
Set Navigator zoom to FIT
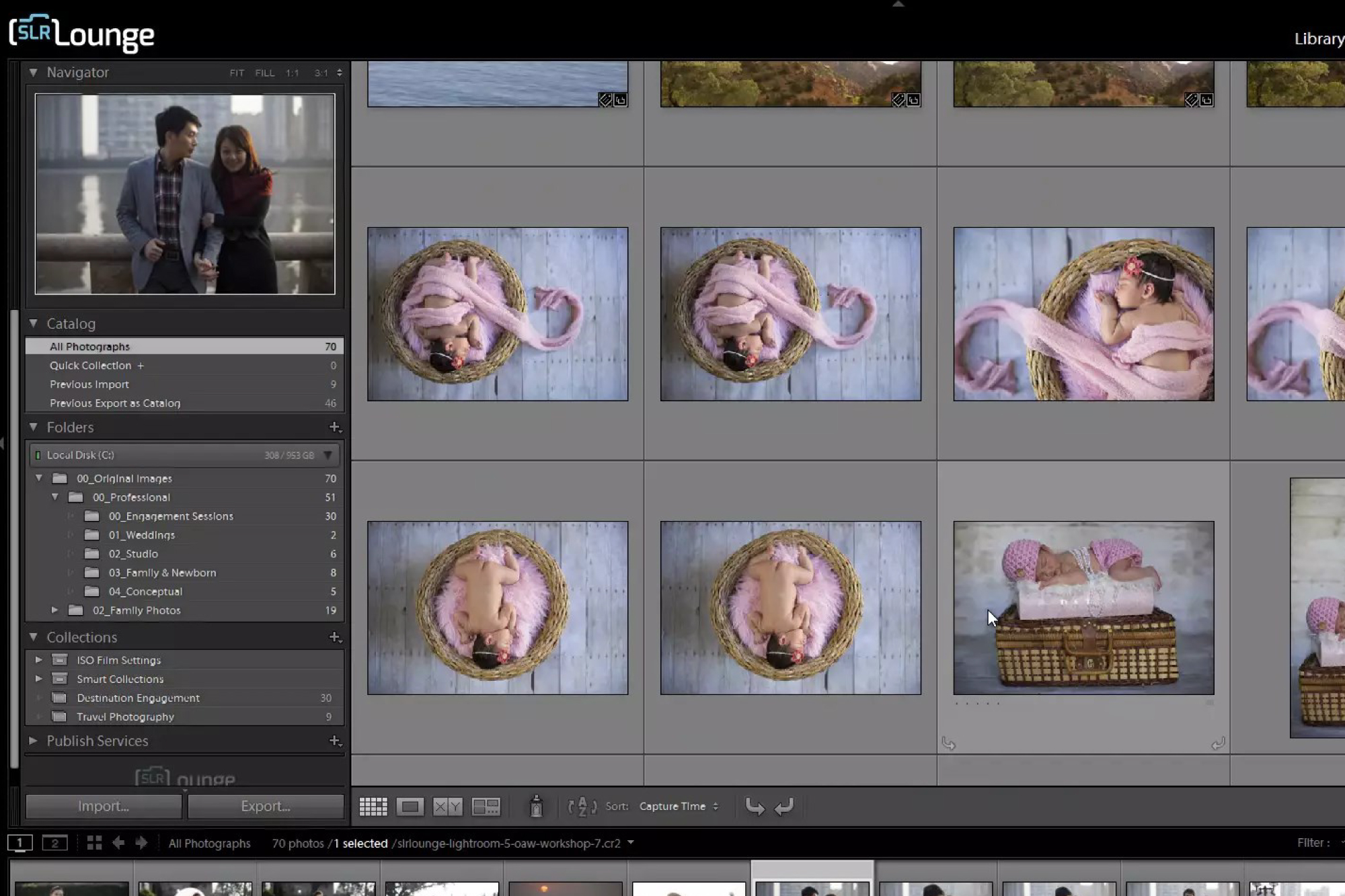tap(237, 73)
